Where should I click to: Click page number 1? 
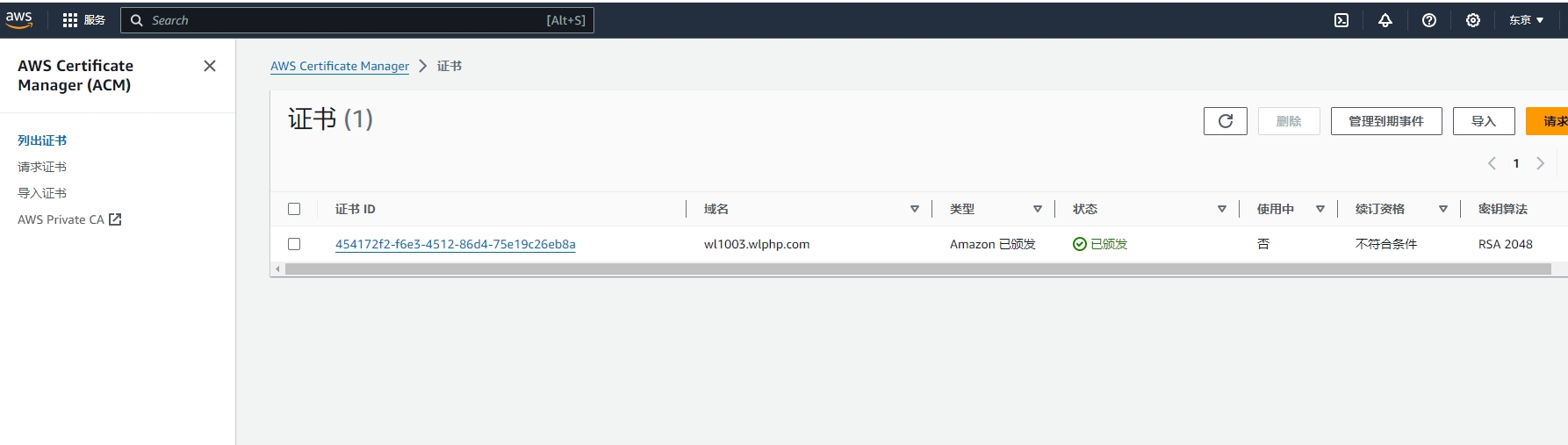tap(1516, 163)
